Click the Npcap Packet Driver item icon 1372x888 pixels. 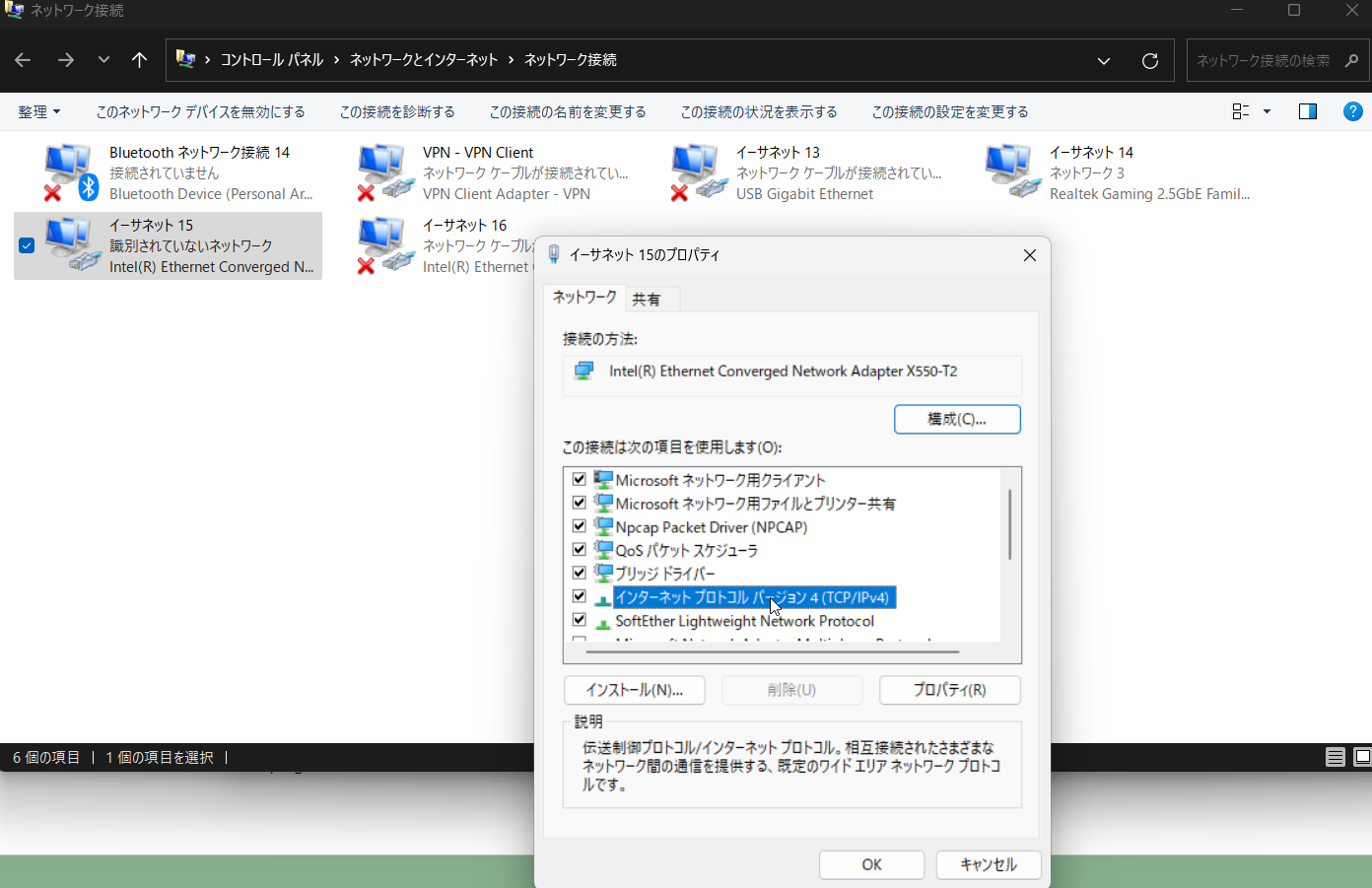pyautogui.click(x=603, y=526)
